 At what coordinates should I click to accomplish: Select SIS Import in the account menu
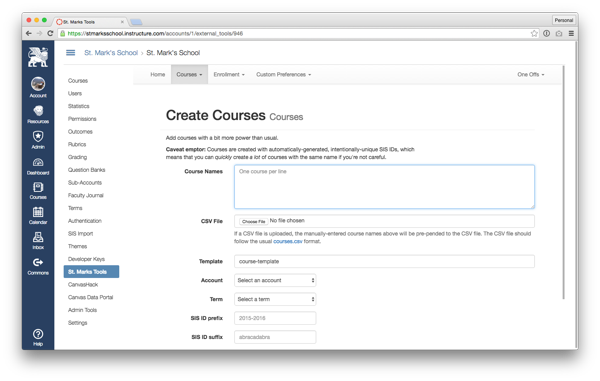tap(80, 233)
